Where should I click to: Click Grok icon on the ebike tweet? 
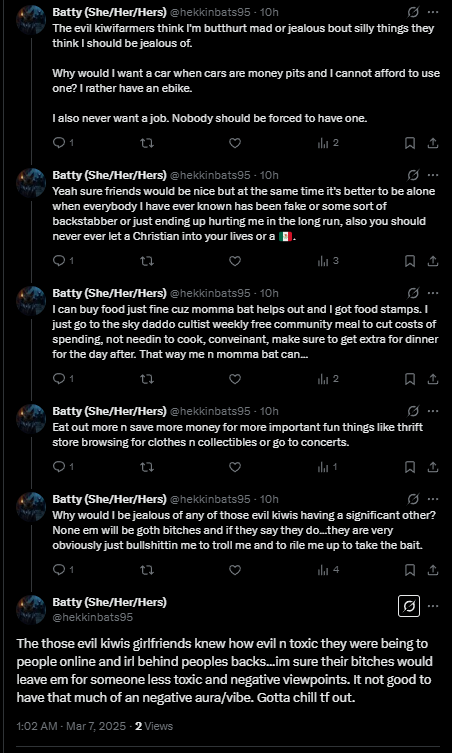coord(413,12)
